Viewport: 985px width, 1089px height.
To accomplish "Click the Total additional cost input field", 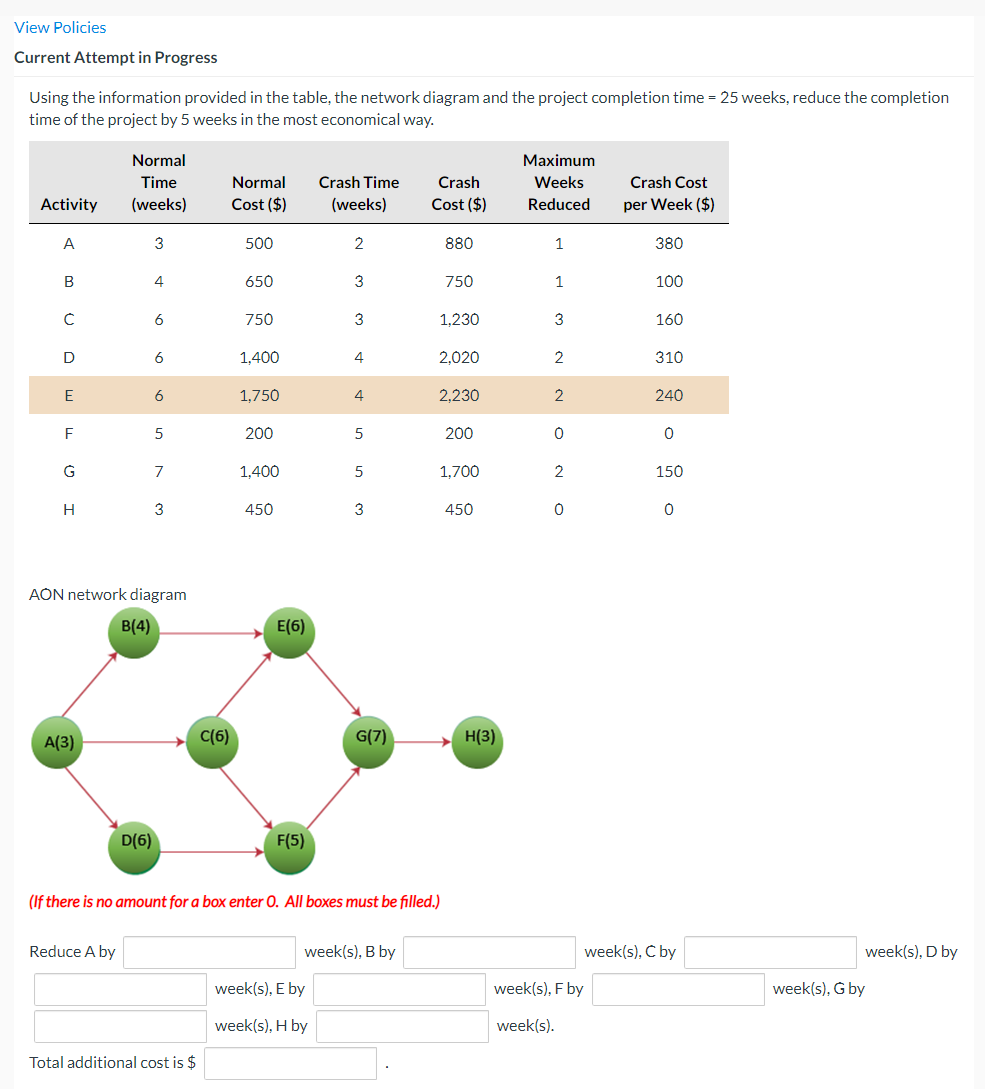I will pyautogui.click(x=290, y=1063).
